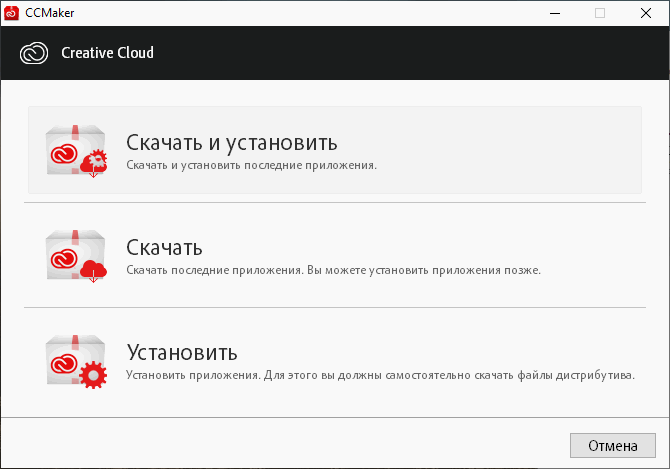Viewport: 670px width, 469px height.
Task: Click the "Creative Cloud" header title text
Action: click(x=107, y=53)
